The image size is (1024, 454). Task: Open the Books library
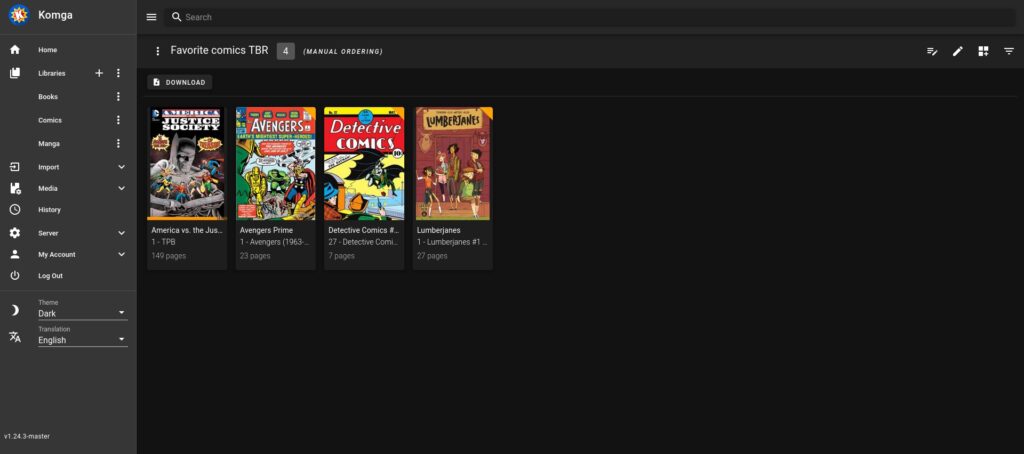48,97
